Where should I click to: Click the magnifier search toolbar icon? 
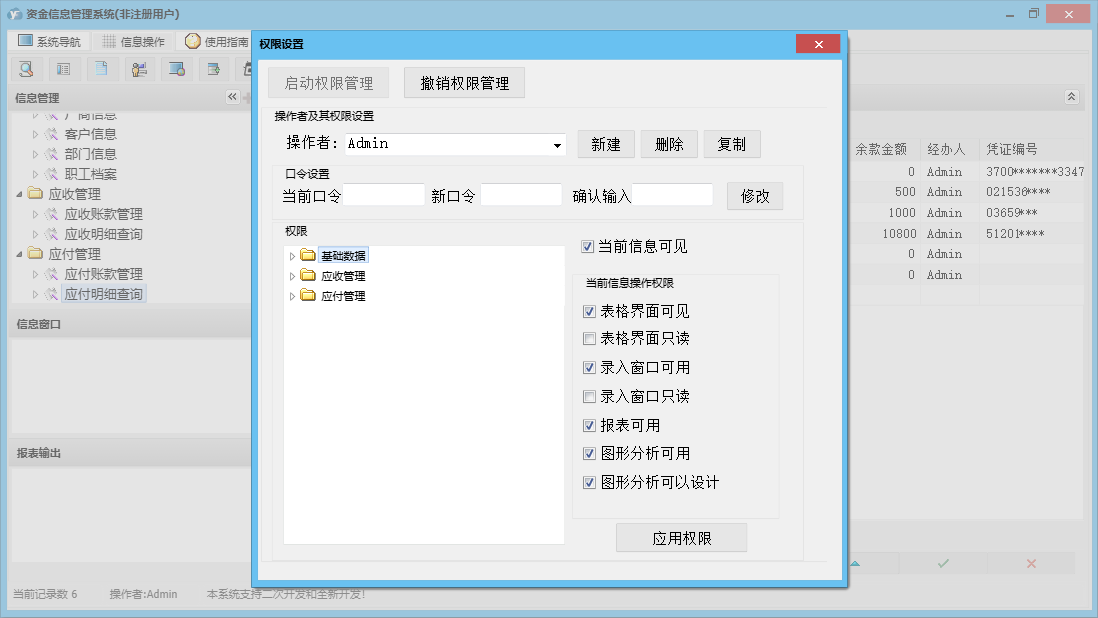(x=26, y=69)
